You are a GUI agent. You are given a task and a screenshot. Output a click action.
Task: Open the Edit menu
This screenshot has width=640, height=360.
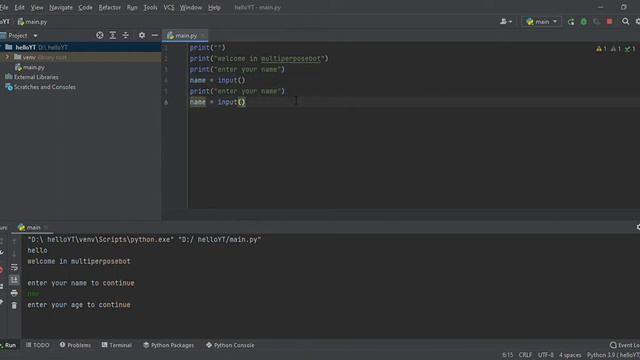click(x=19, y=7)
